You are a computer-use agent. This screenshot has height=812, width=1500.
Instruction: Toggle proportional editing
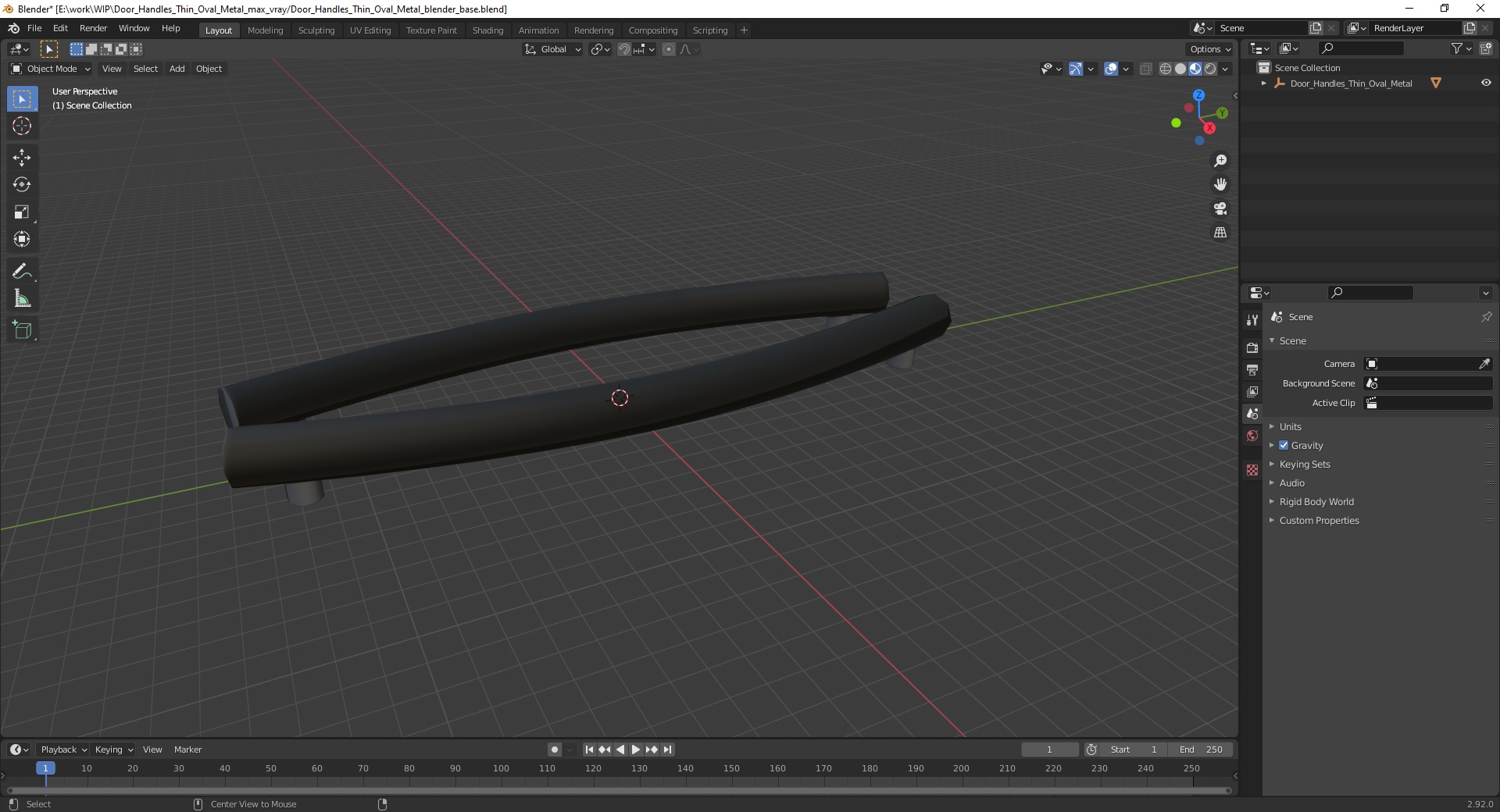coord(669,49)
